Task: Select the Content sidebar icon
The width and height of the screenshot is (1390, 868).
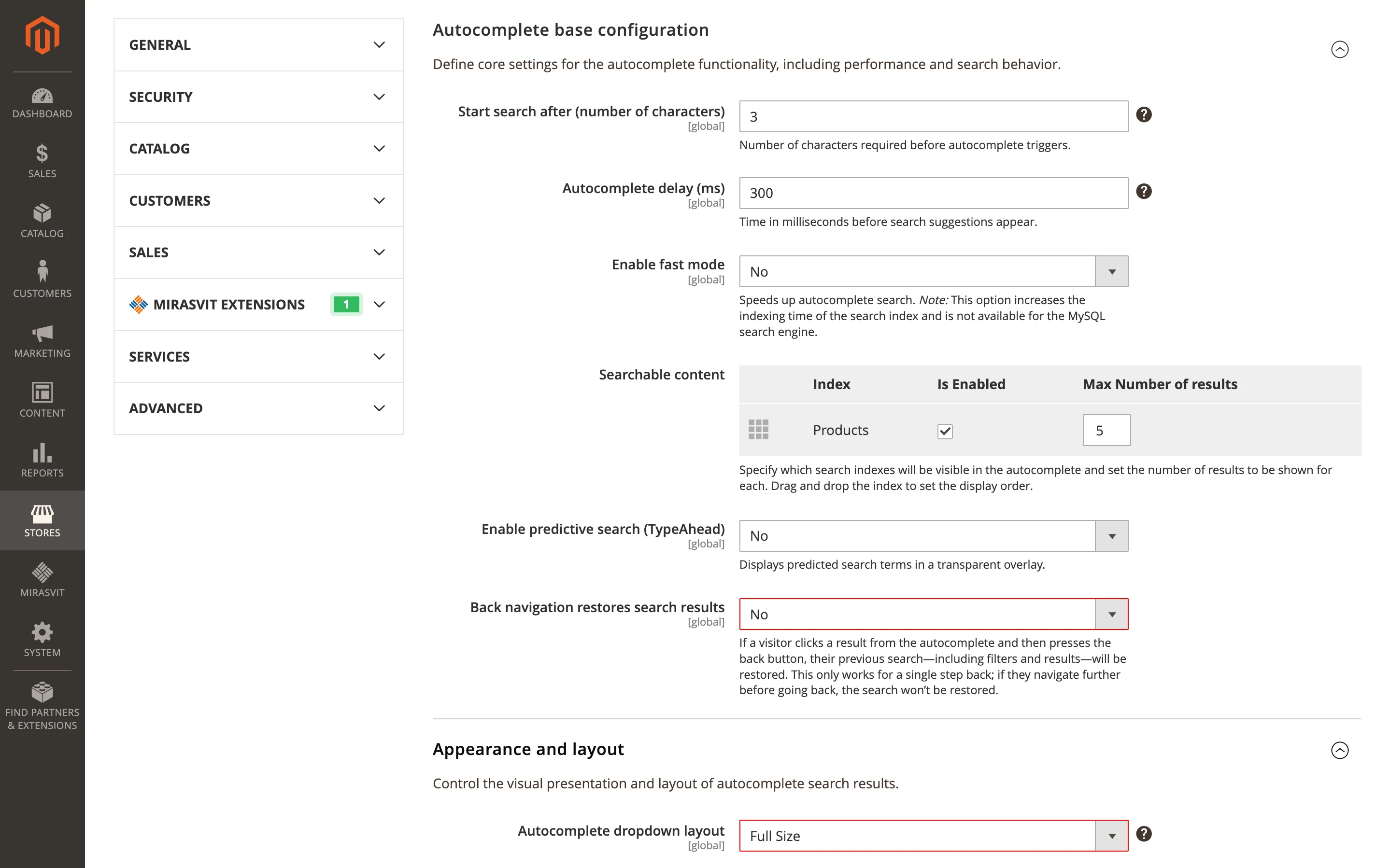Action: 42,400
